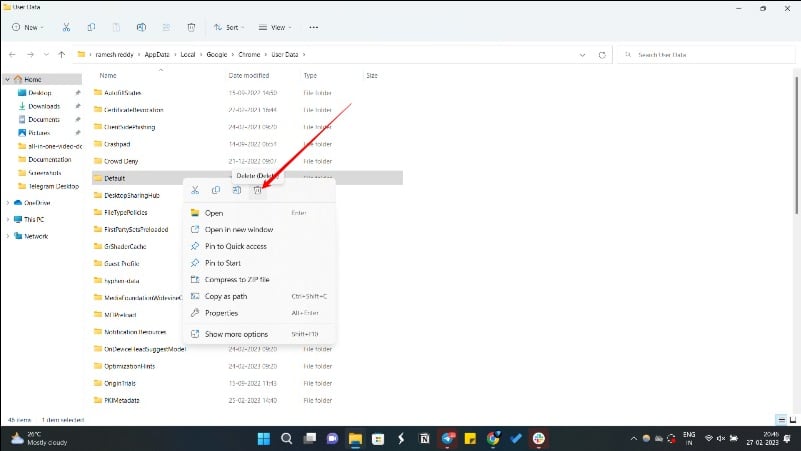
Task: Click Local in the breadcrumb path
Action: click(188, 55)
